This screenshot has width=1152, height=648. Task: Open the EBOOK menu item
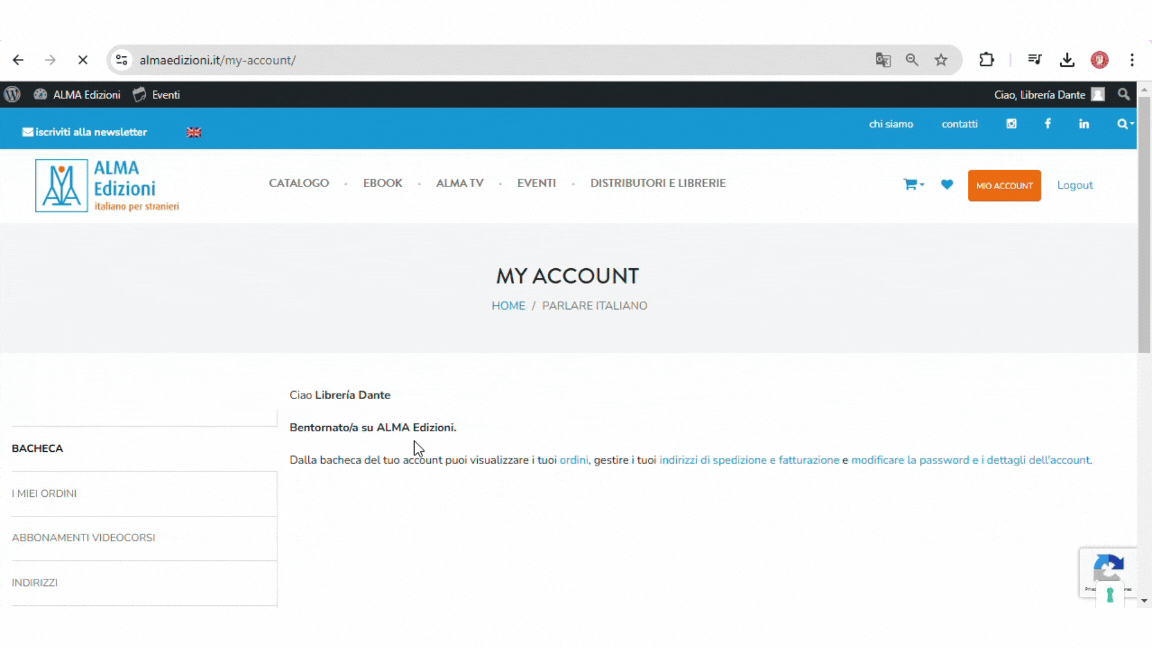383,184
